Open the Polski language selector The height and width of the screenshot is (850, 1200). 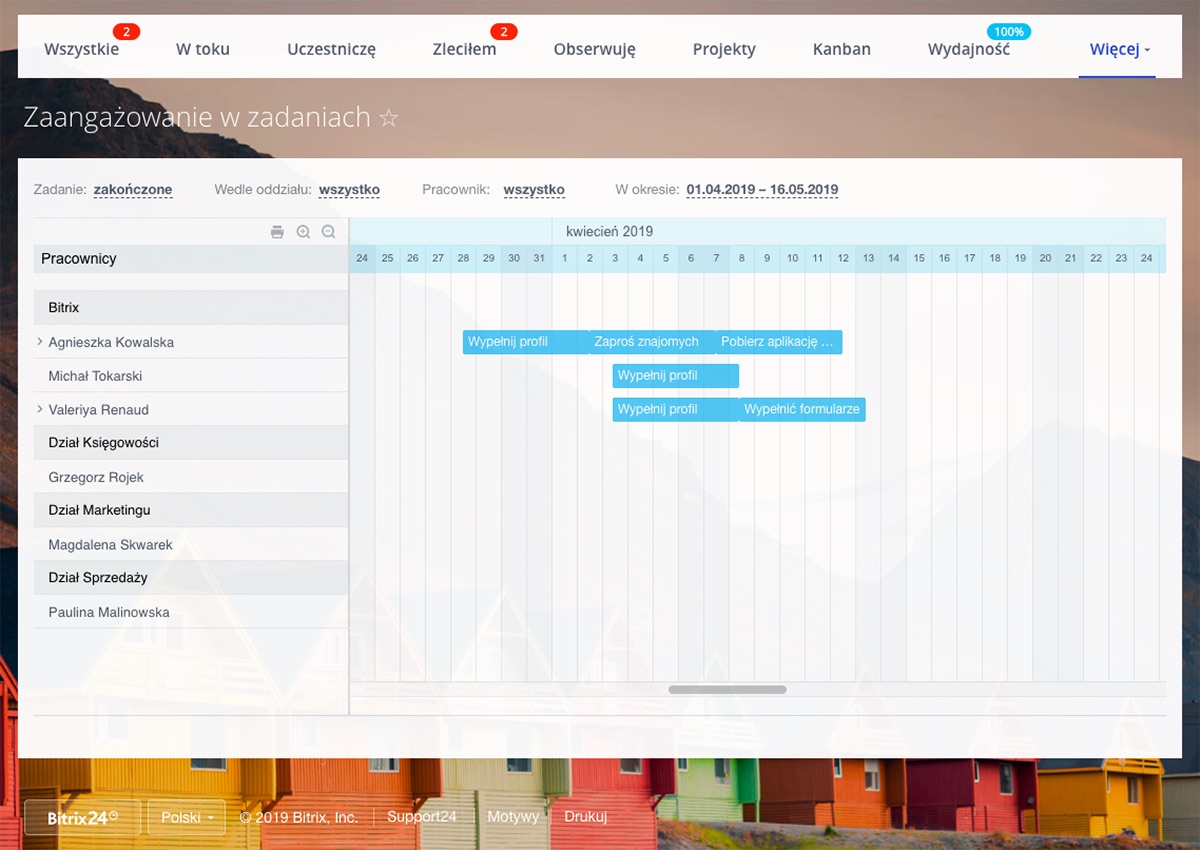point(187,817)
